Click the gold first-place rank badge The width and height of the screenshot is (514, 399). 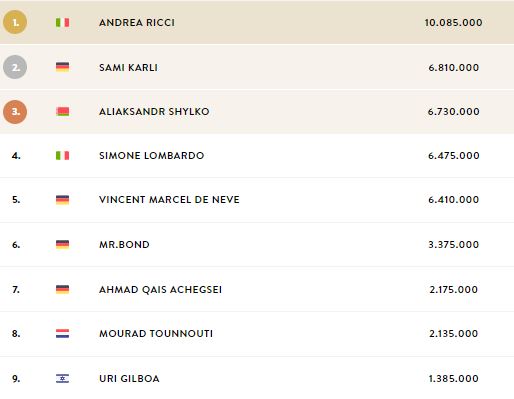(15, 22)
